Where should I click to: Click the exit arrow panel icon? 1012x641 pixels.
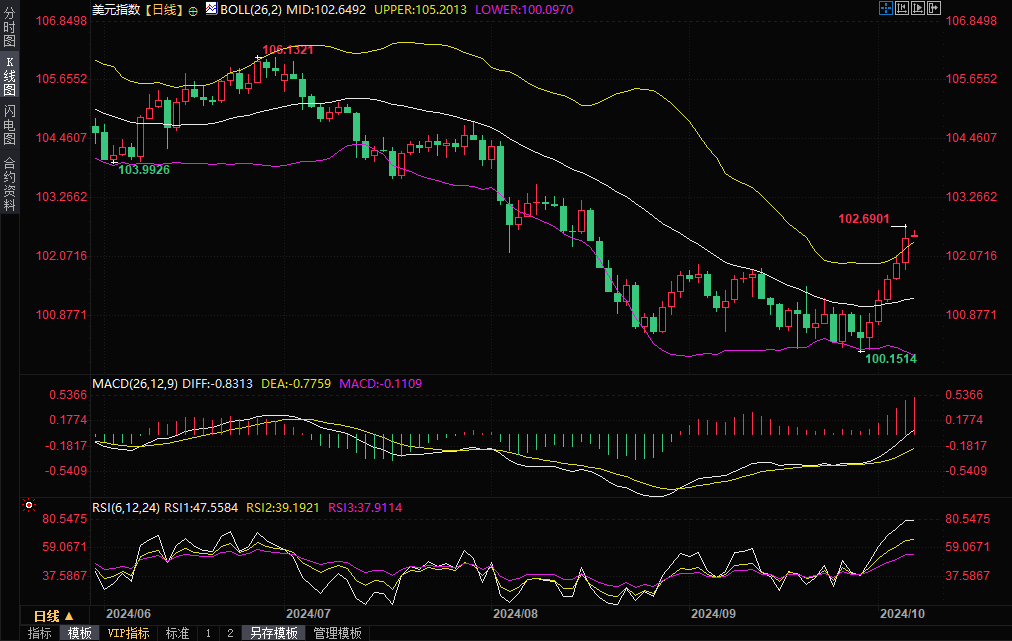click(x=935, y=8)
